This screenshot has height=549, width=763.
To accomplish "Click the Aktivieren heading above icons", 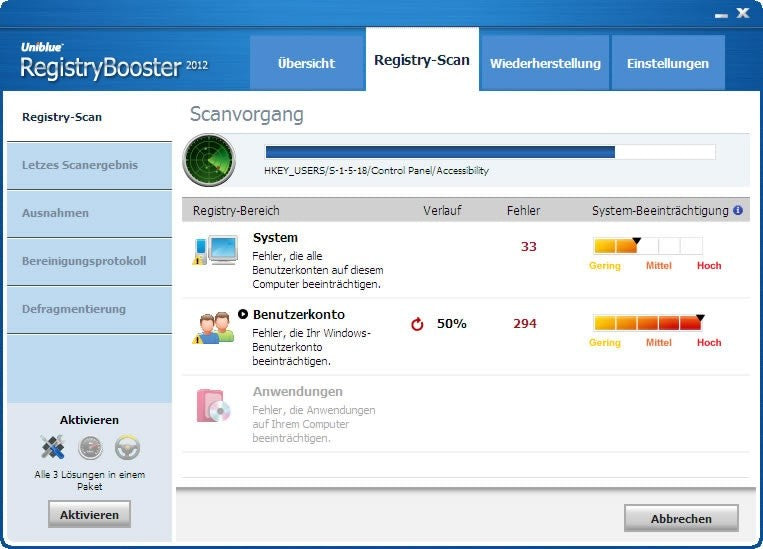I will [89, 420].
